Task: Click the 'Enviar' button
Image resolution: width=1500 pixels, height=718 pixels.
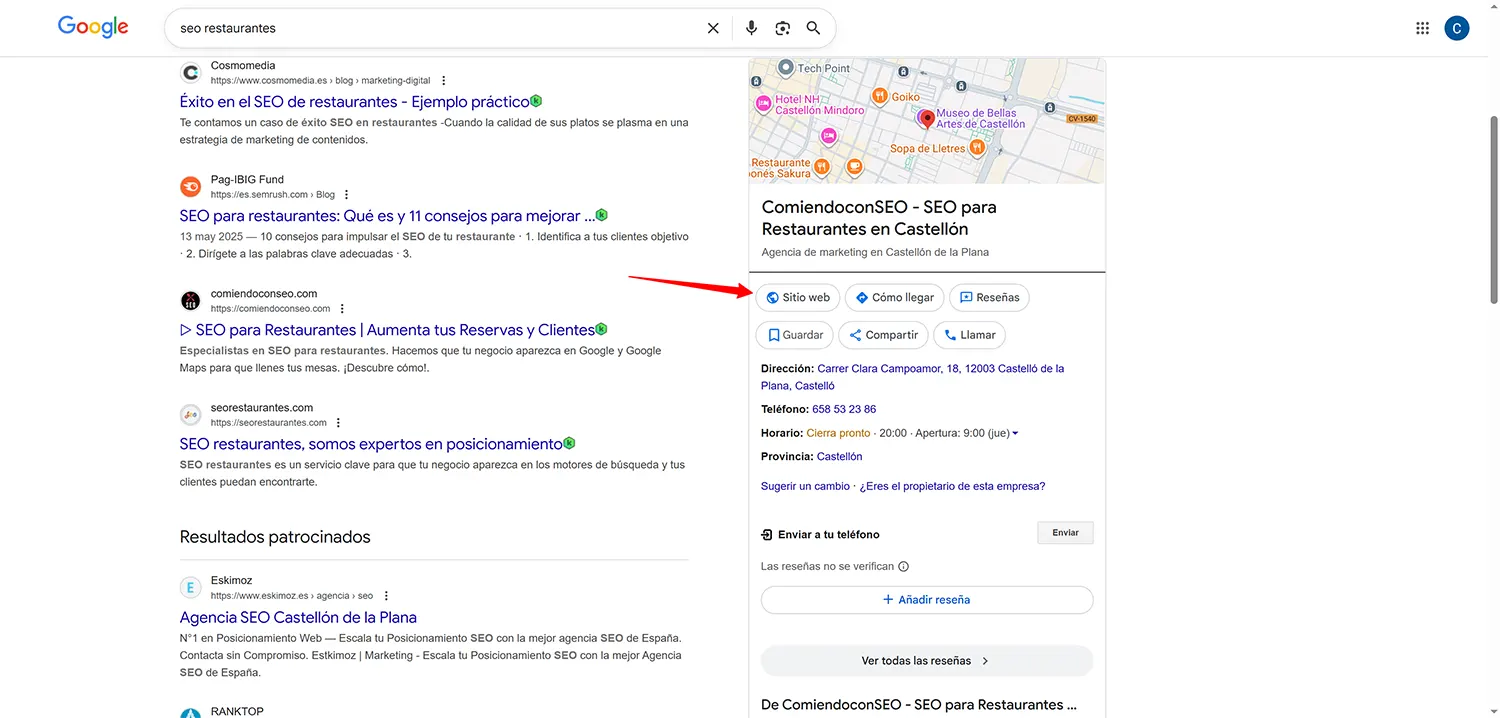Action: [x=1065, y=533]
